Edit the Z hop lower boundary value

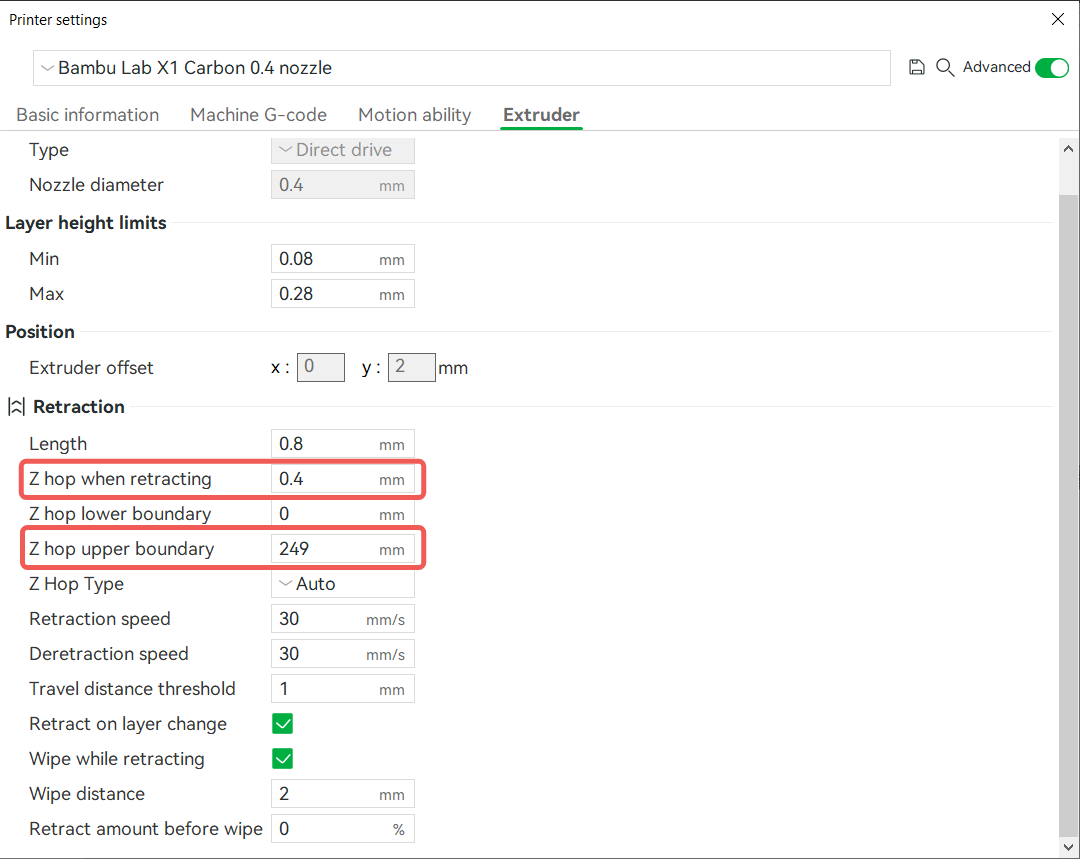tap(342, 514)
